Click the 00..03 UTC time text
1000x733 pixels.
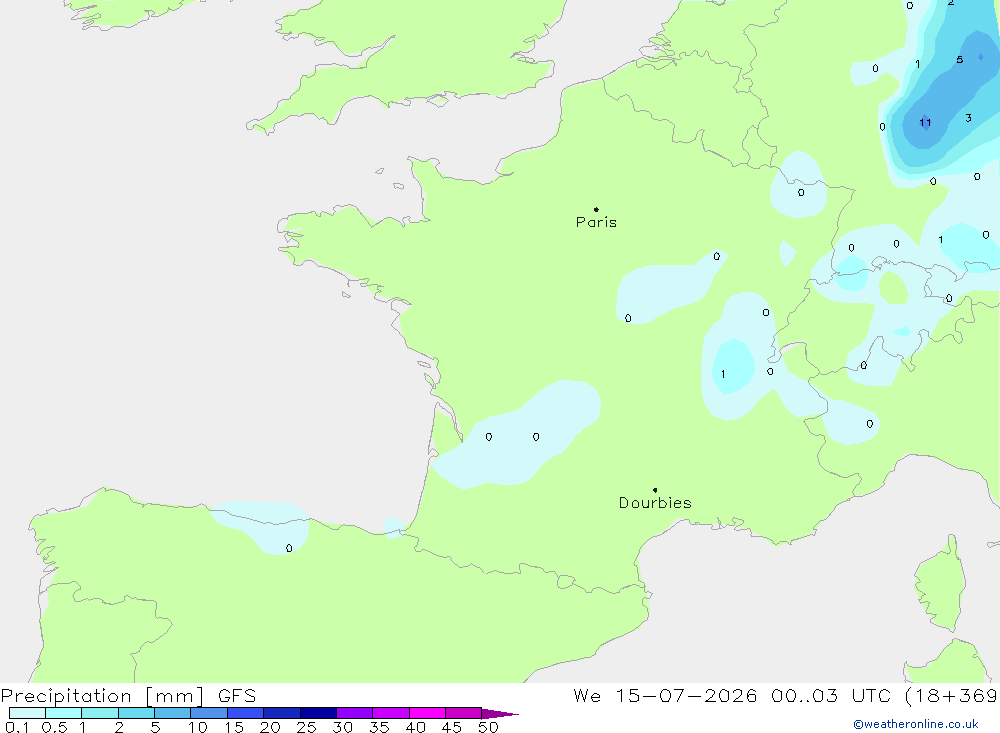[831, 696]
